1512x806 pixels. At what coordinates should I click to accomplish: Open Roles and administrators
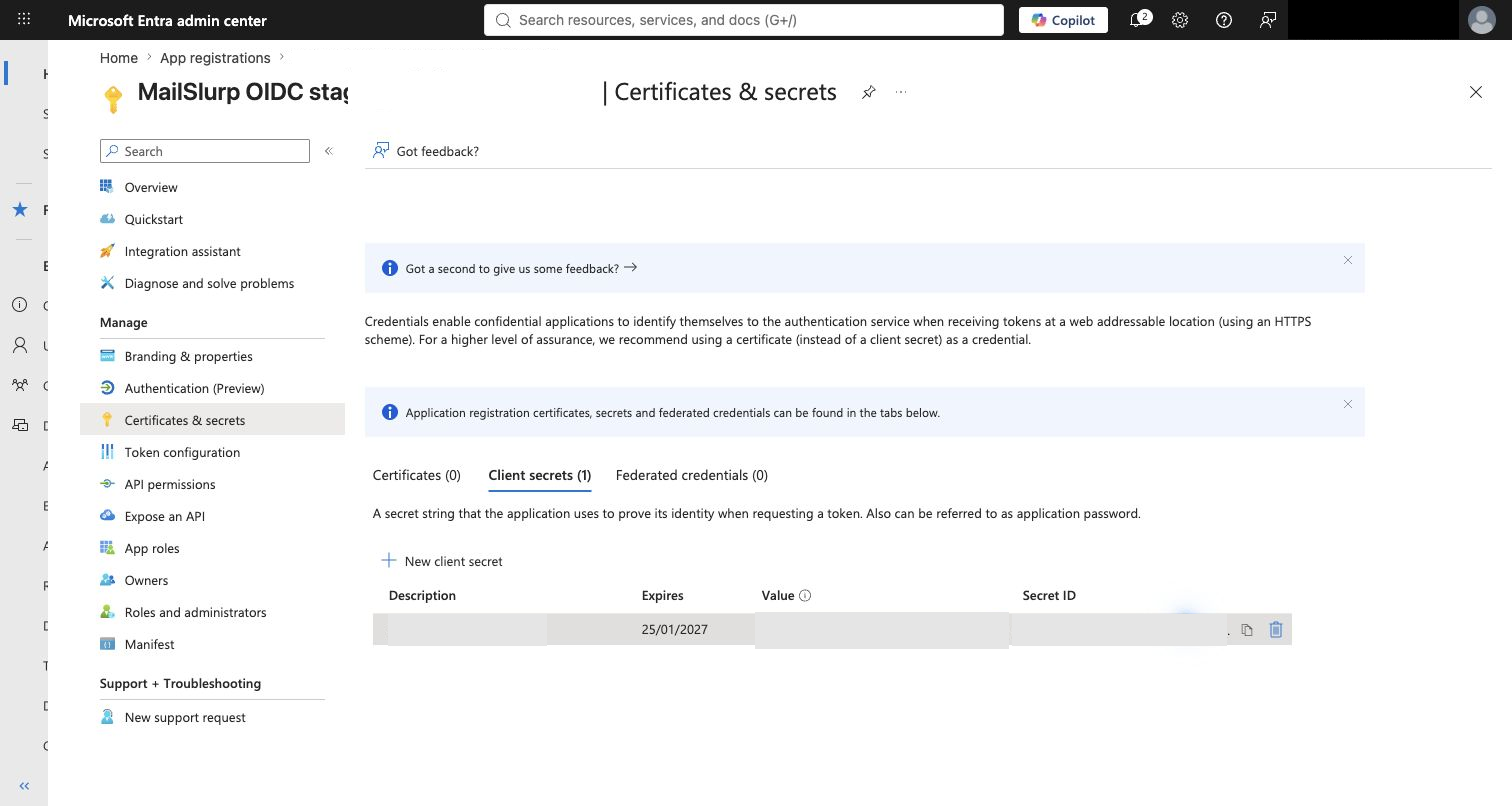195,612
